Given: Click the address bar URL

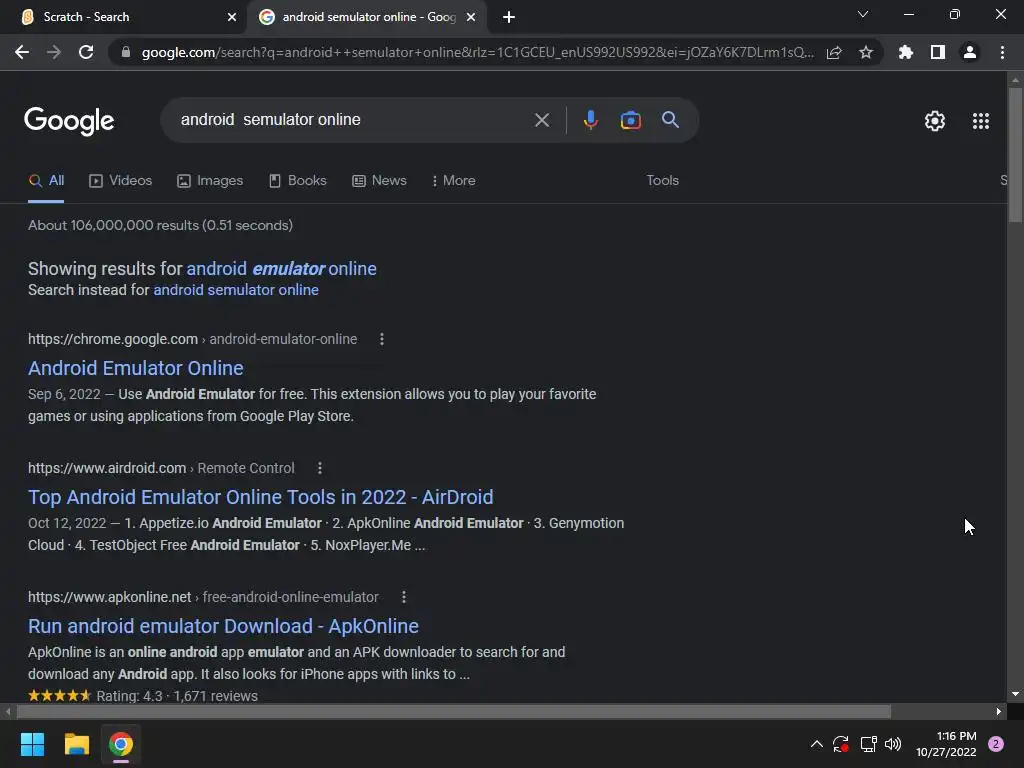Looking at the screenshot, I should [x=477, y=52].
